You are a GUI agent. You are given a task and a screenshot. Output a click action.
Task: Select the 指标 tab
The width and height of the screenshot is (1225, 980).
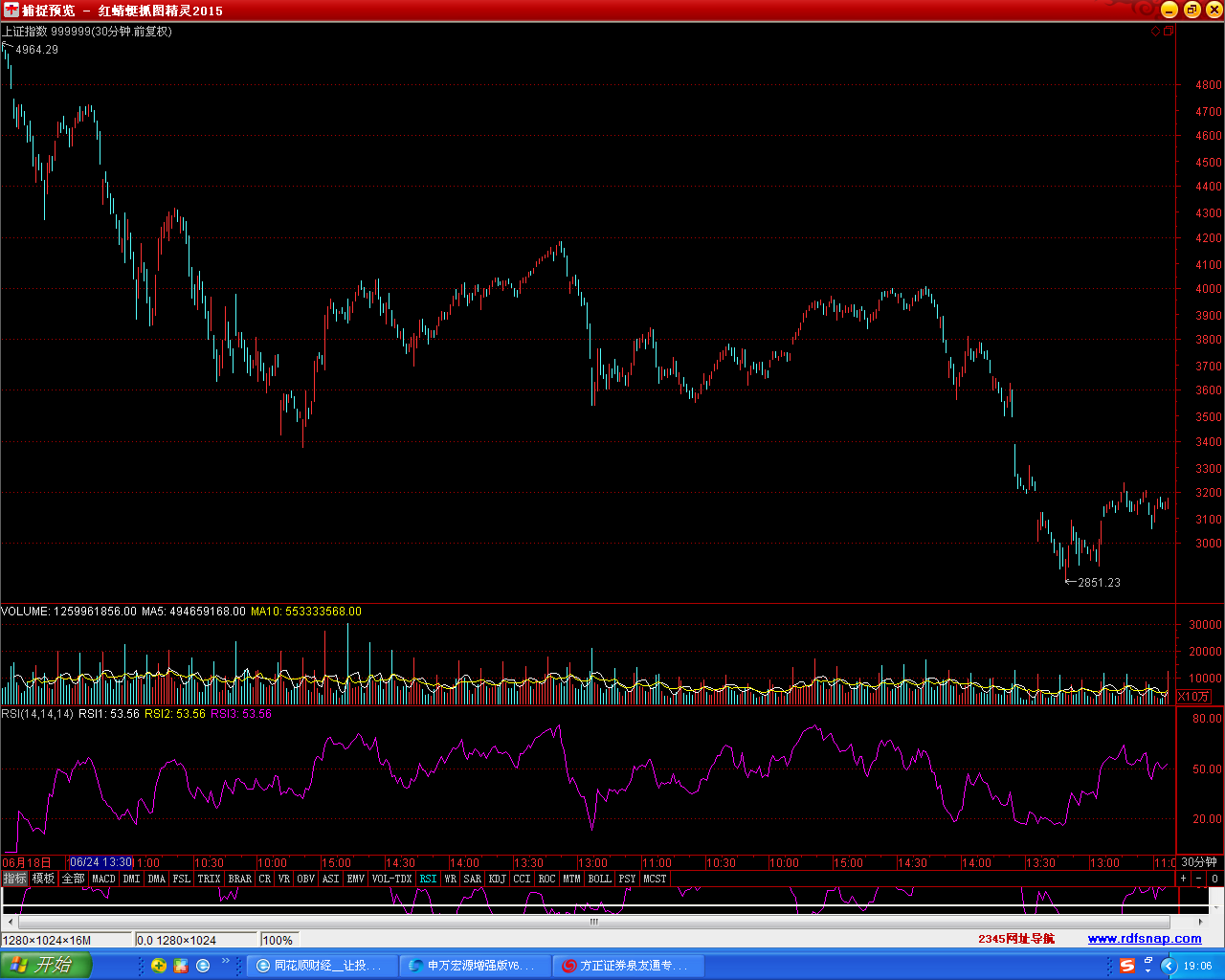click(x=14, y=879)
